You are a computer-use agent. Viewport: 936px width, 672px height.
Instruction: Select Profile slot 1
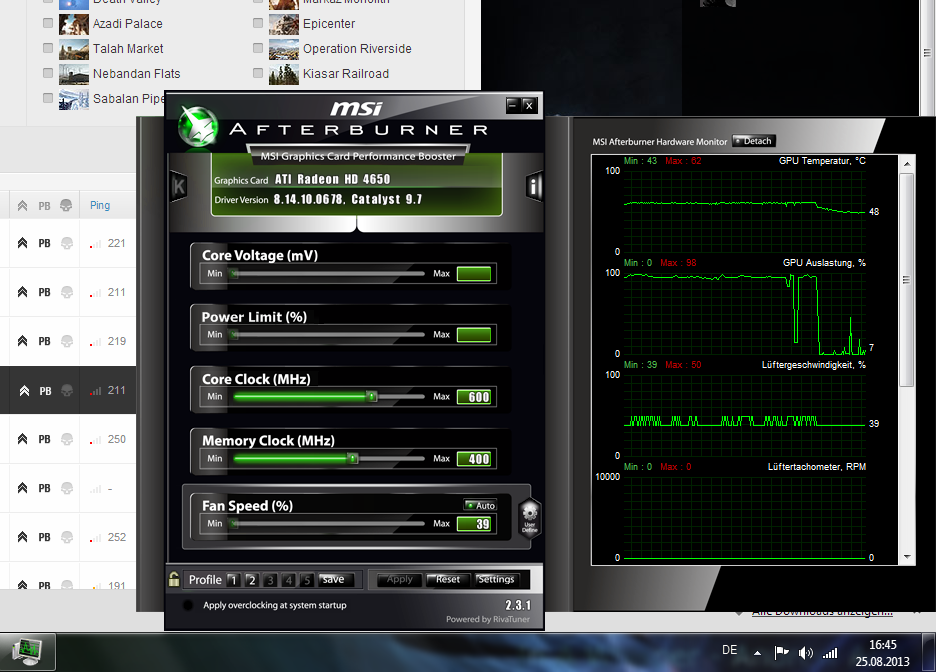[233, 579]
